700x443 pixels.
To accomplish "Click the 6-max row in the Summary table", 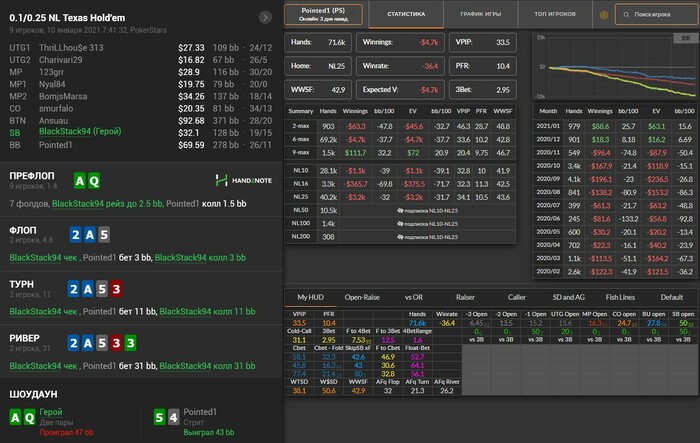I will pyautogui.click(x=400, y=140).
